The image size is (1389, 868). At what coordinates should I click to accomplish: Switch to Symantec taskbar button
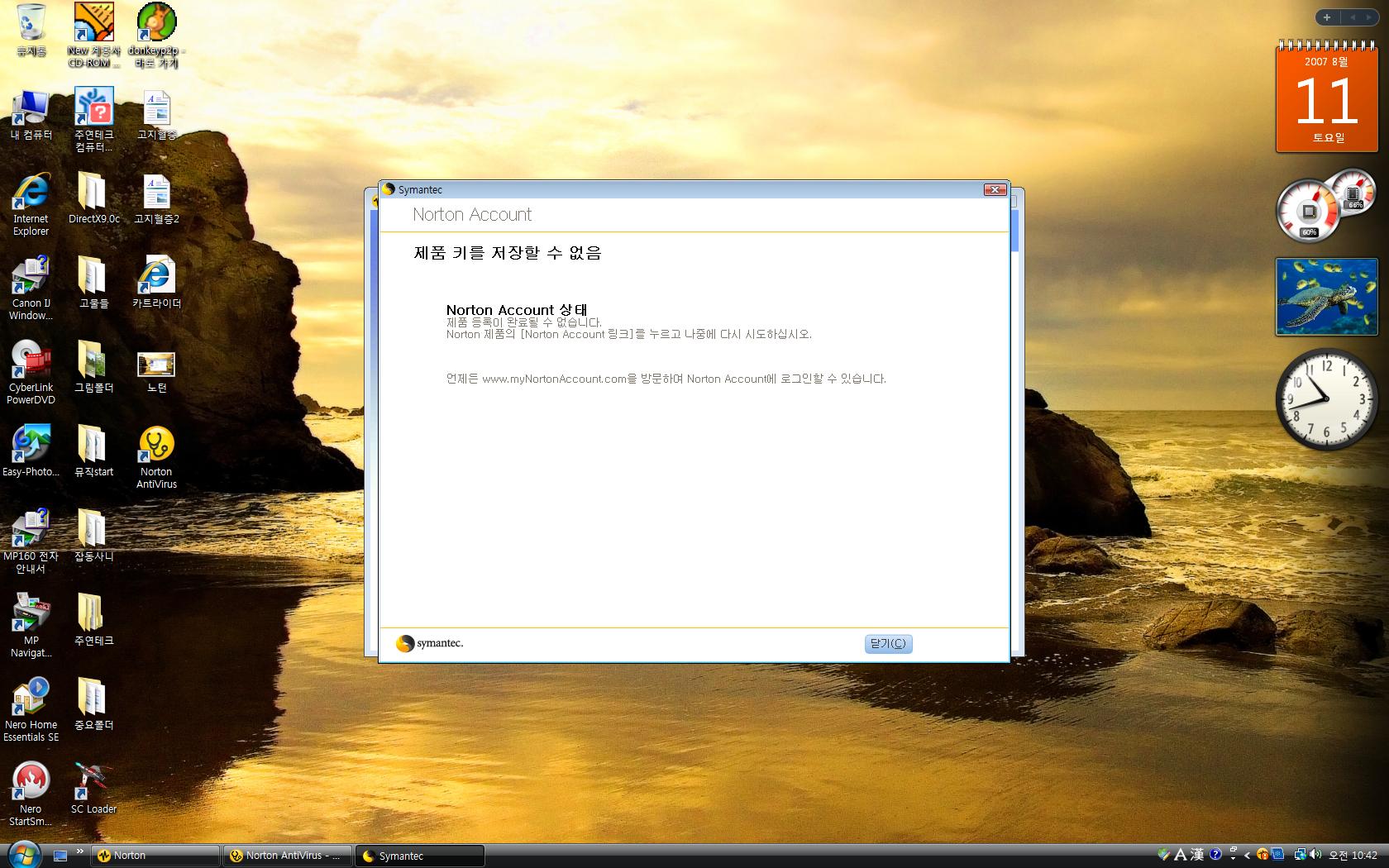click(419, 856)
